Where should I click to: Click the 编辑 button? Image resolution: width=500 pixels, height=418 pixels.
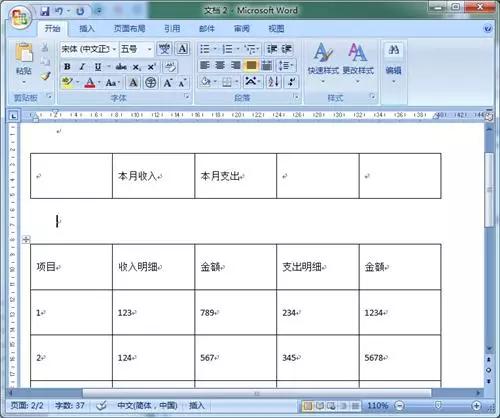[x=394, y=62]
